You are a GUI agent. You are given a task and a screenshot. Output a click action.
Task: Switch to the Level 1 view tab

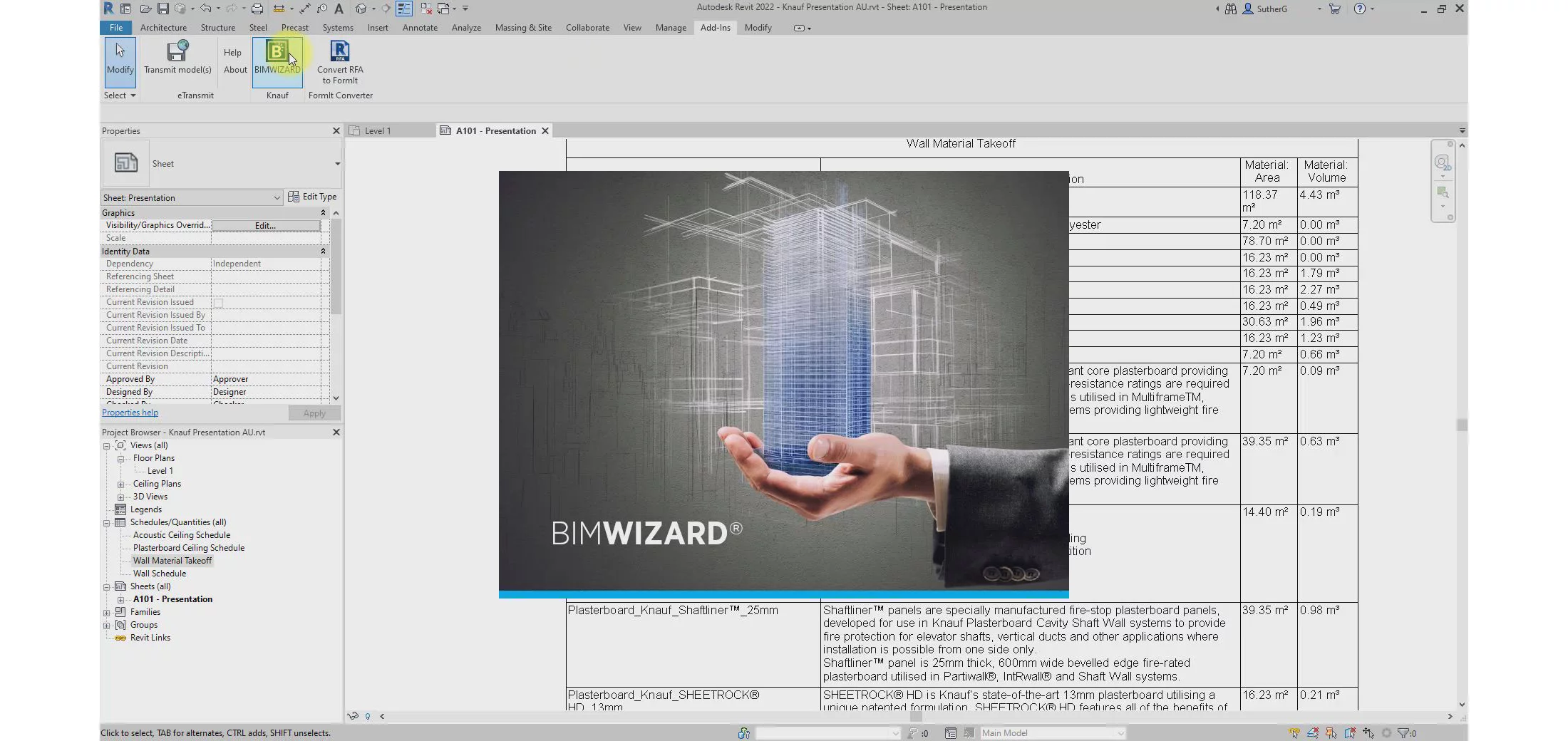click(377, 130)
